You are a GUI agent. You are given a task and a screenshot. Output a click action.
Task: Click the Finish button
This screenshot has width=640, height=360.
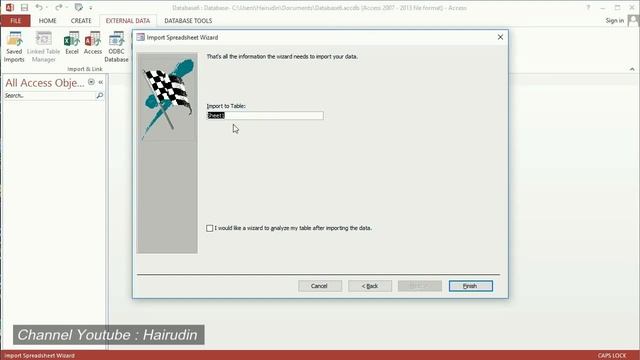click(x=471, y=286)
